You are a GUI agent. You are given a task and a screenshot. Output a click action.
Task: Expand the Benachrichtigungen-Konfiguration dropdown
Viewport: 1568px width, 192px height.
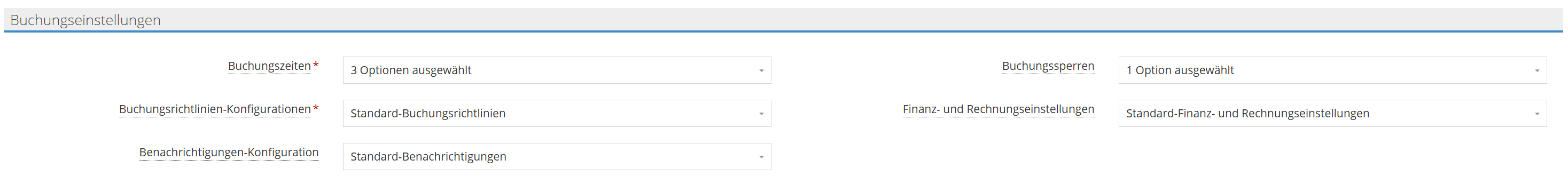click(x=557, y=156)
